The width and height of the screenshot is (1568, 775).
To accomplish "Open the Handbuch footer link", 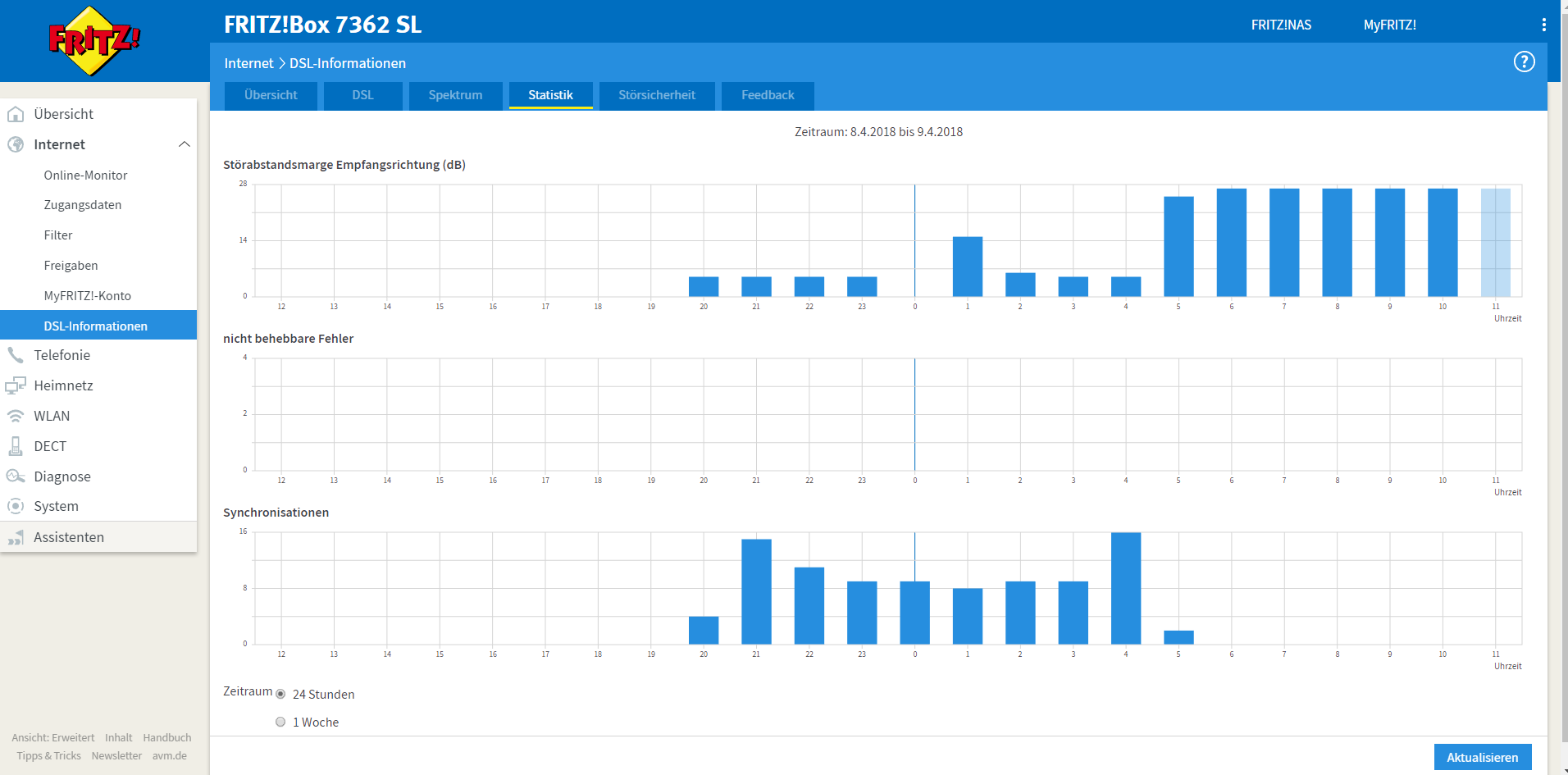I will tap(166, 738).
